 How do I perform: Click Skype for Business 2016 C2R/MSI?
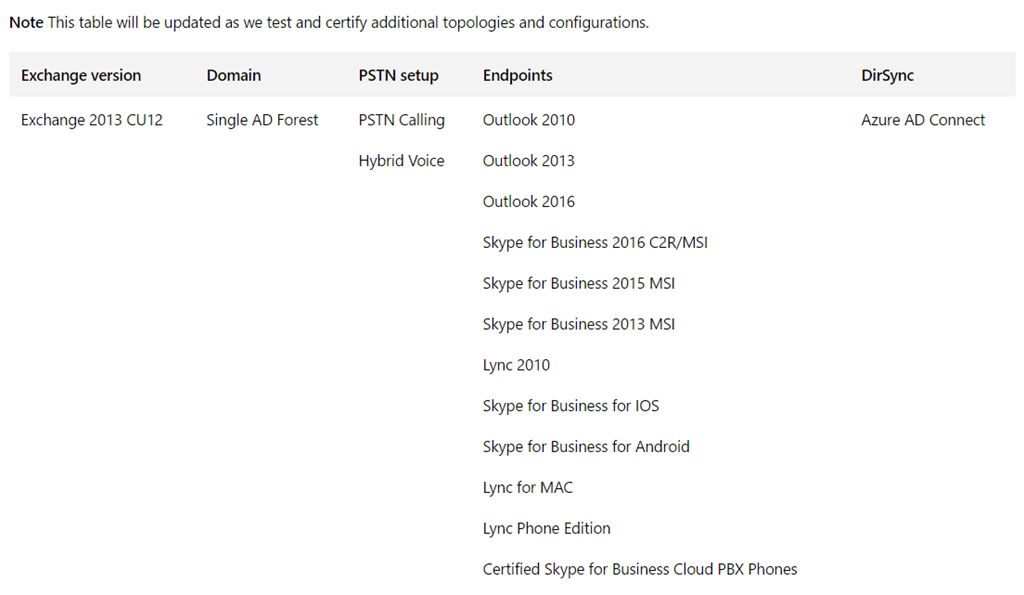pyautogui.click(x=595, y=243)
